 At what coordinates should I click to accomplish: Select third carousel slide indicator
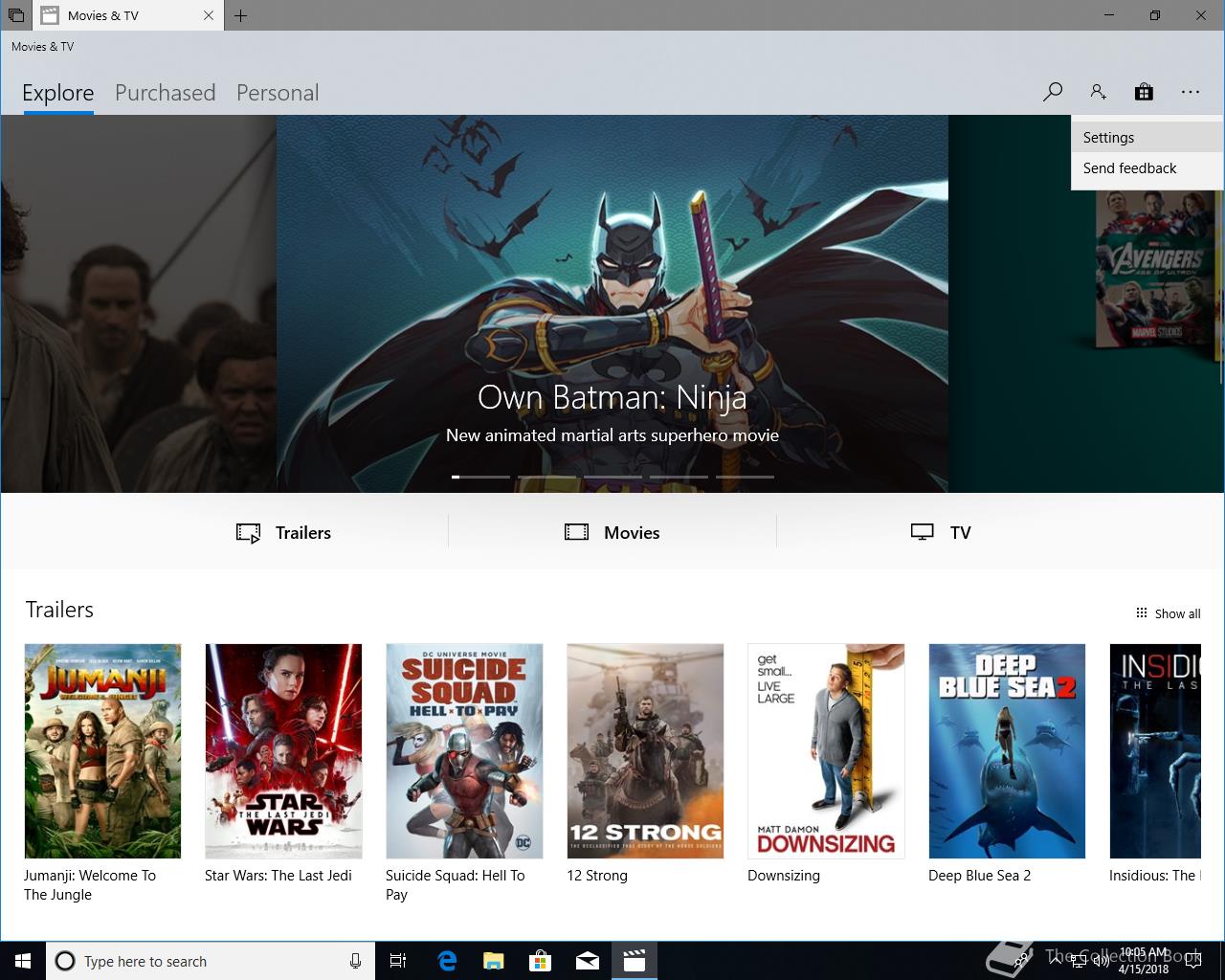point(612,476)
